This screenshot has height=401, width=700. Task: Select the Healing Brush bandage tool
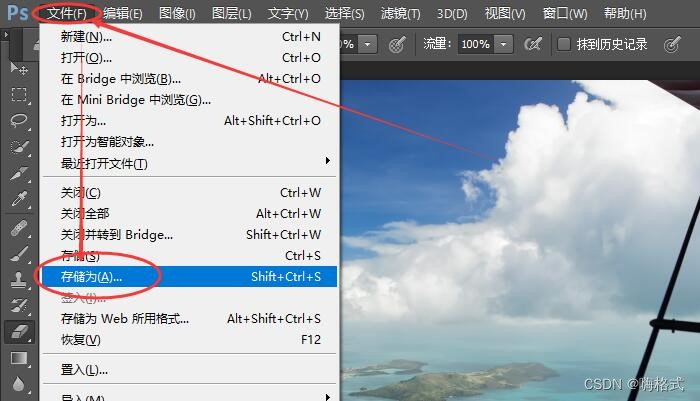[x=19, y=228]
